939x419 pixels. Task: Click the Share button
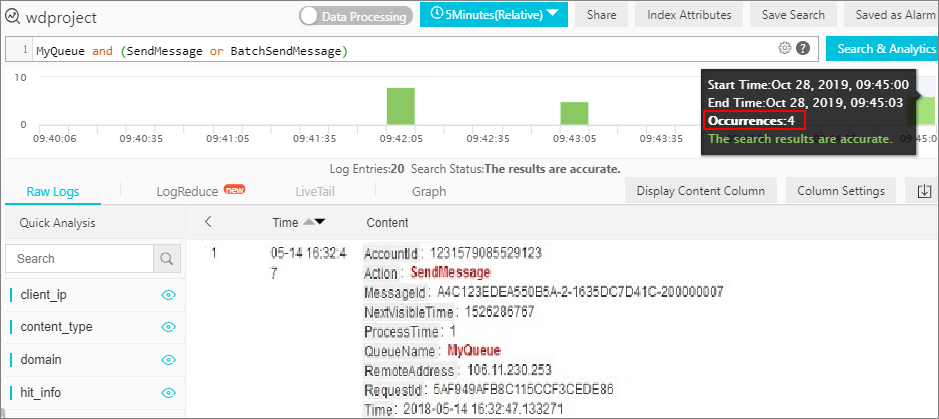601,15
